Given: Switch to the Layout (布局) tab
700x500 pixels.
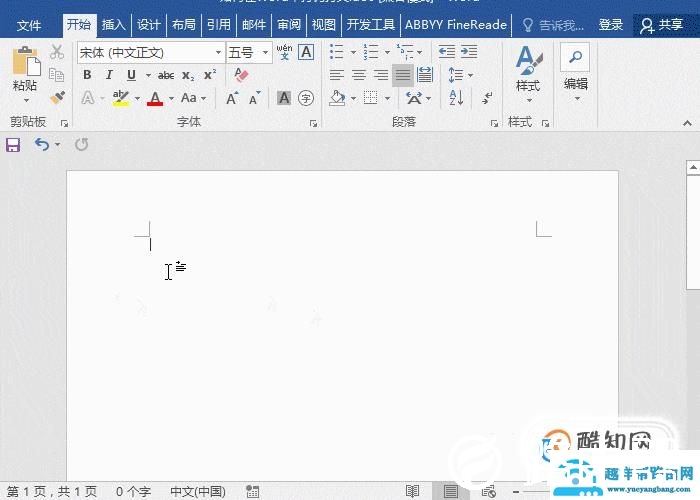Looking at the screenshot, I should 183,25.
